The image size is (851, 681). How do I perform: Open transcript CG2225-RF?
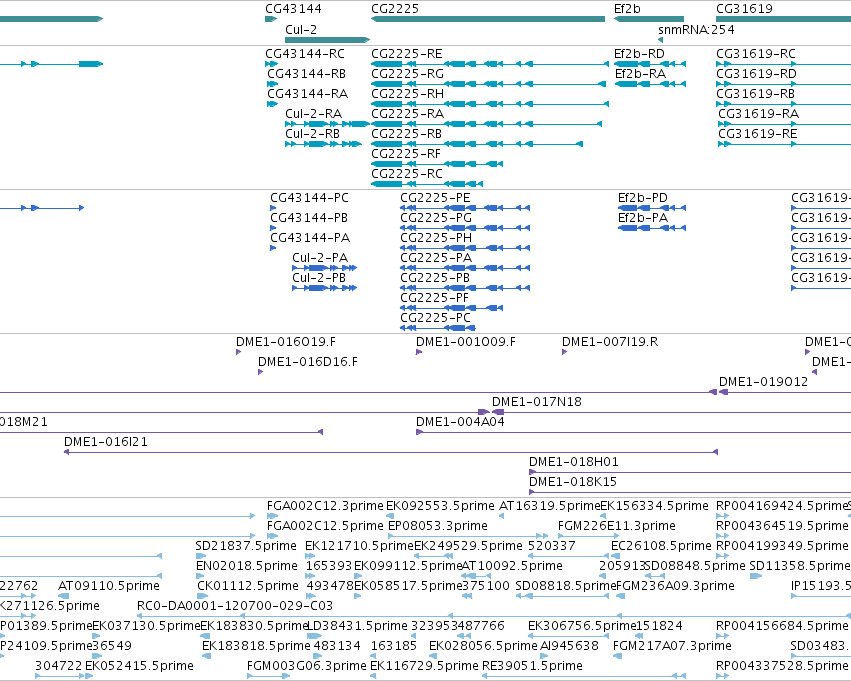click(x=406, y=154)
